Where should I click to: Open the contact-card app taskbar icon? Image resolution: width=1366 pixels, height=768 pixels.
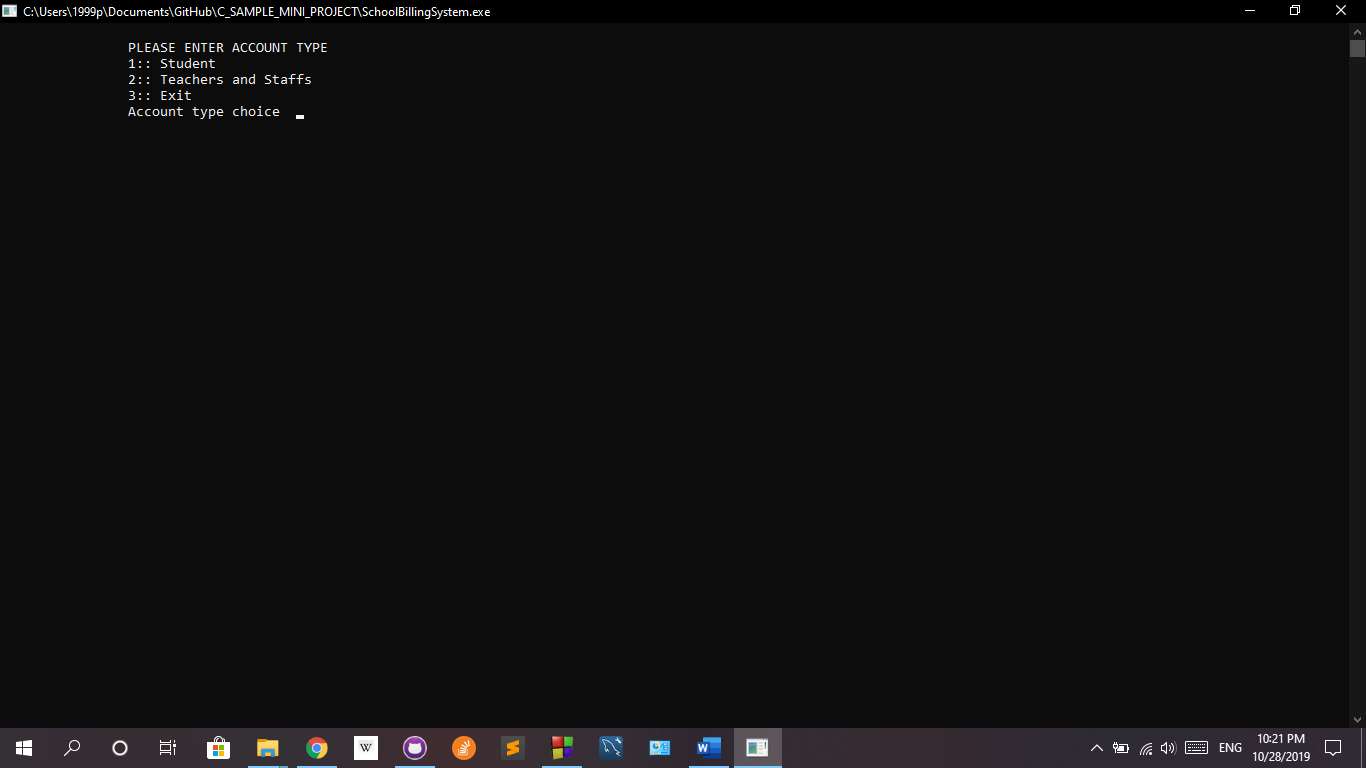click(660, 748)
